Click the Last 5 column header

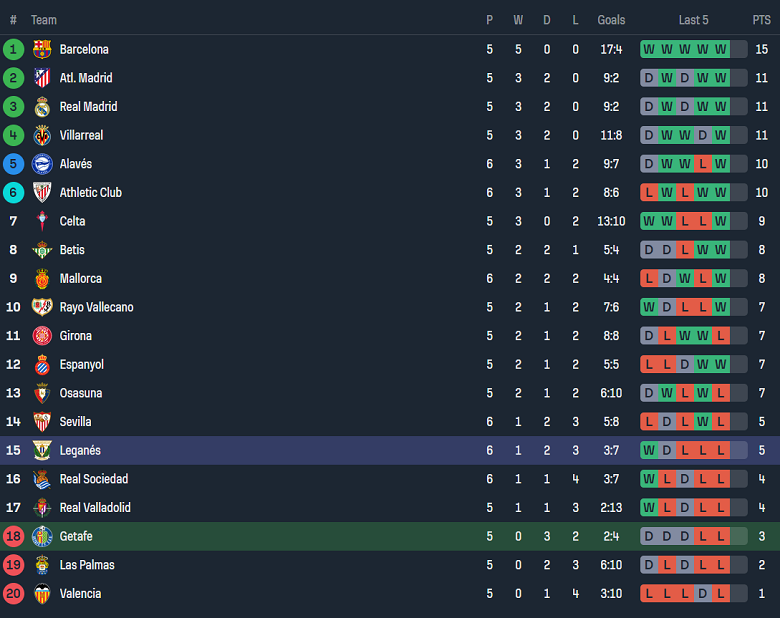pos(694,20)
